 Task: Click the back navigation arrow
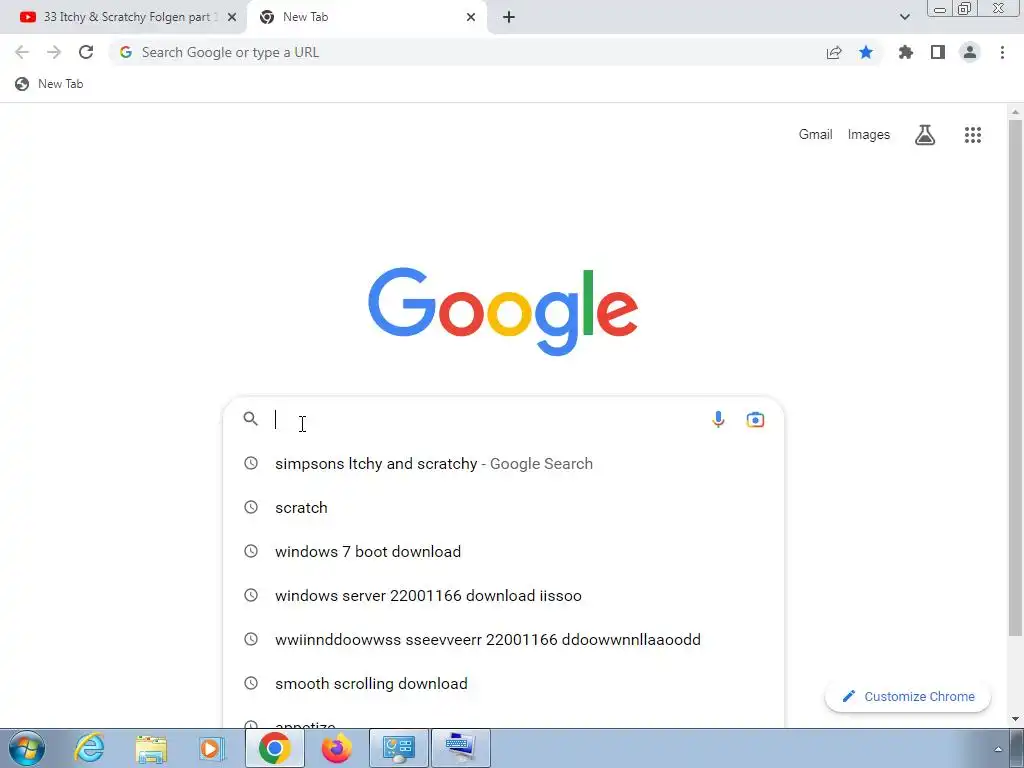[x=22, y=52]
